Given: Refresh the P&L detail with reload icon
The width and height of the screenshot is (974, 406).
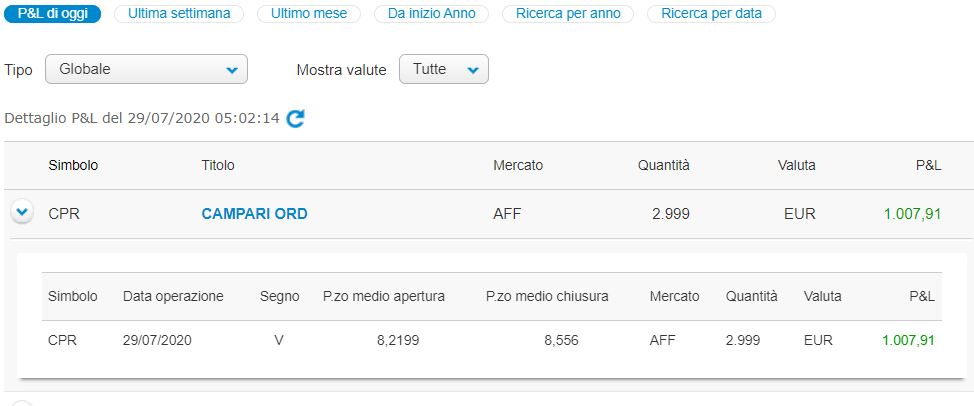Looking at the screenshot, I should (x=295, y=119).
